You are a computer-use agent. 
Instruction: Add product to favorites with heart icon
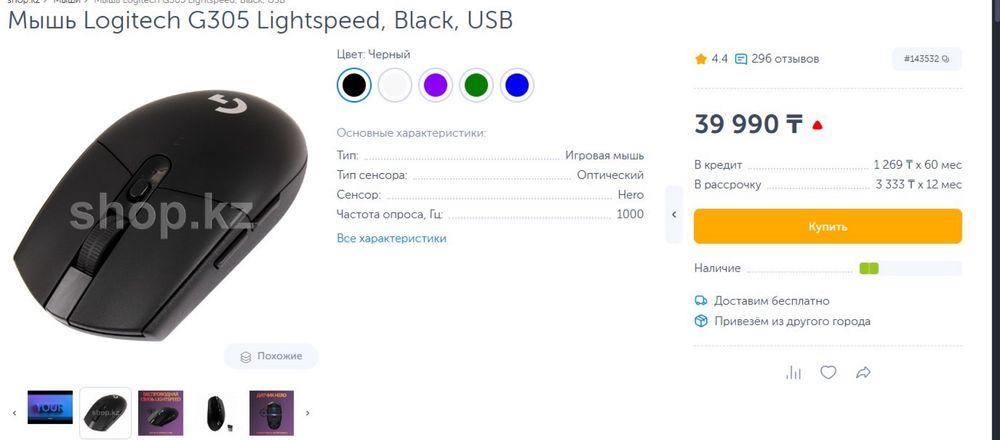tap(828, 372)
